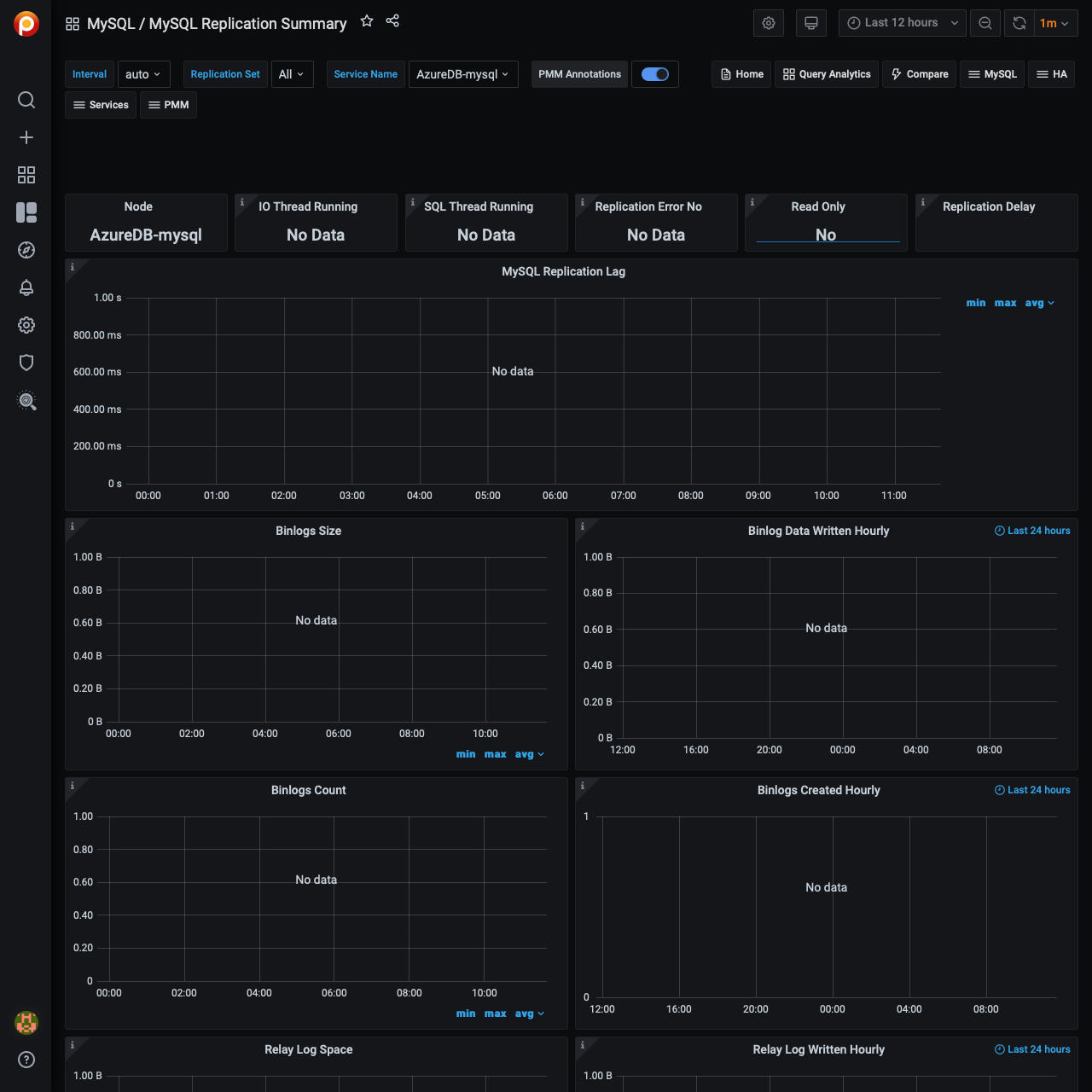The image size is (1092, 1092).
Task: Sort Replication Lag legend by avg
Action: 1034,303
